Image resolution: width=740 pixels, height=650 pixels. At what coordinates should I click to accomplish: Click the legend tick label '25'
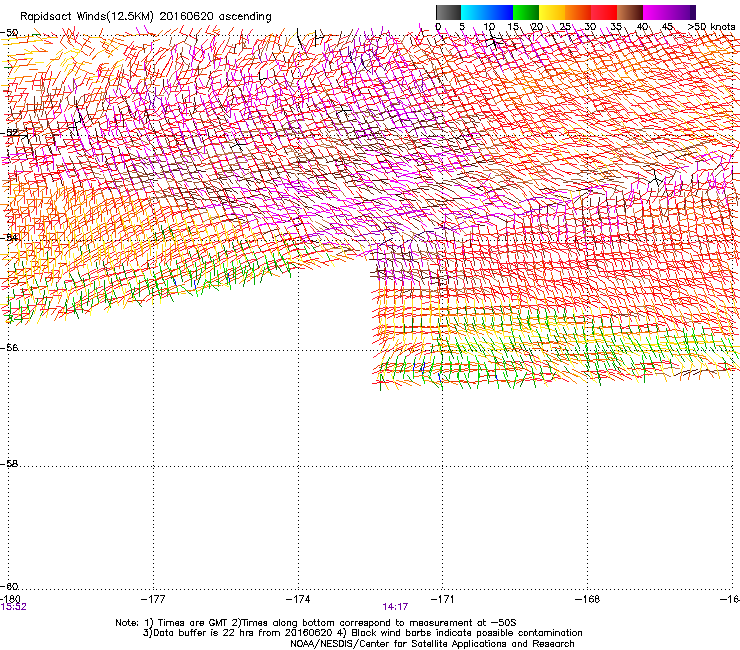pyautogui.click(x=565, y=26)
